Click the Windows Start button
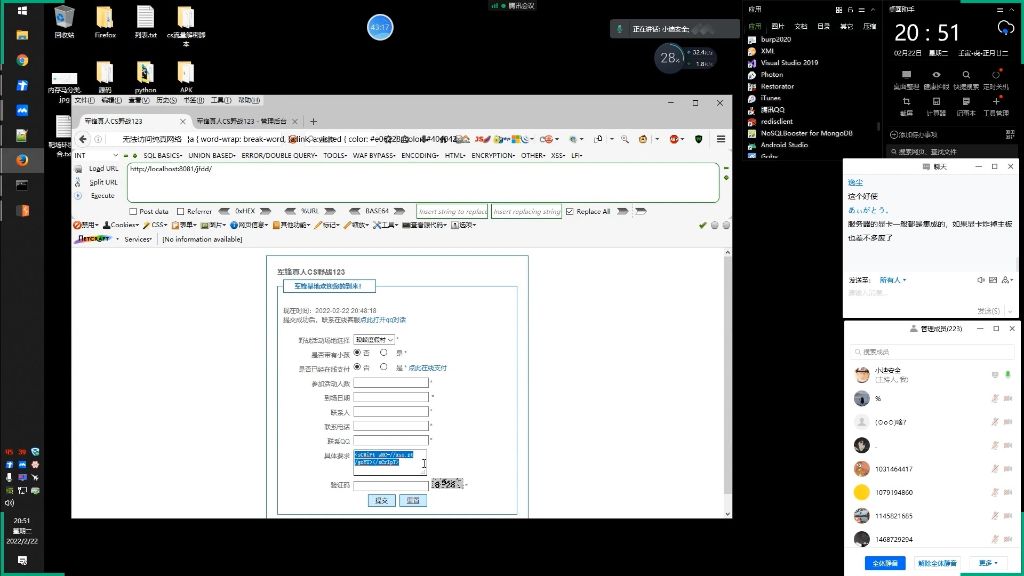 22,10
